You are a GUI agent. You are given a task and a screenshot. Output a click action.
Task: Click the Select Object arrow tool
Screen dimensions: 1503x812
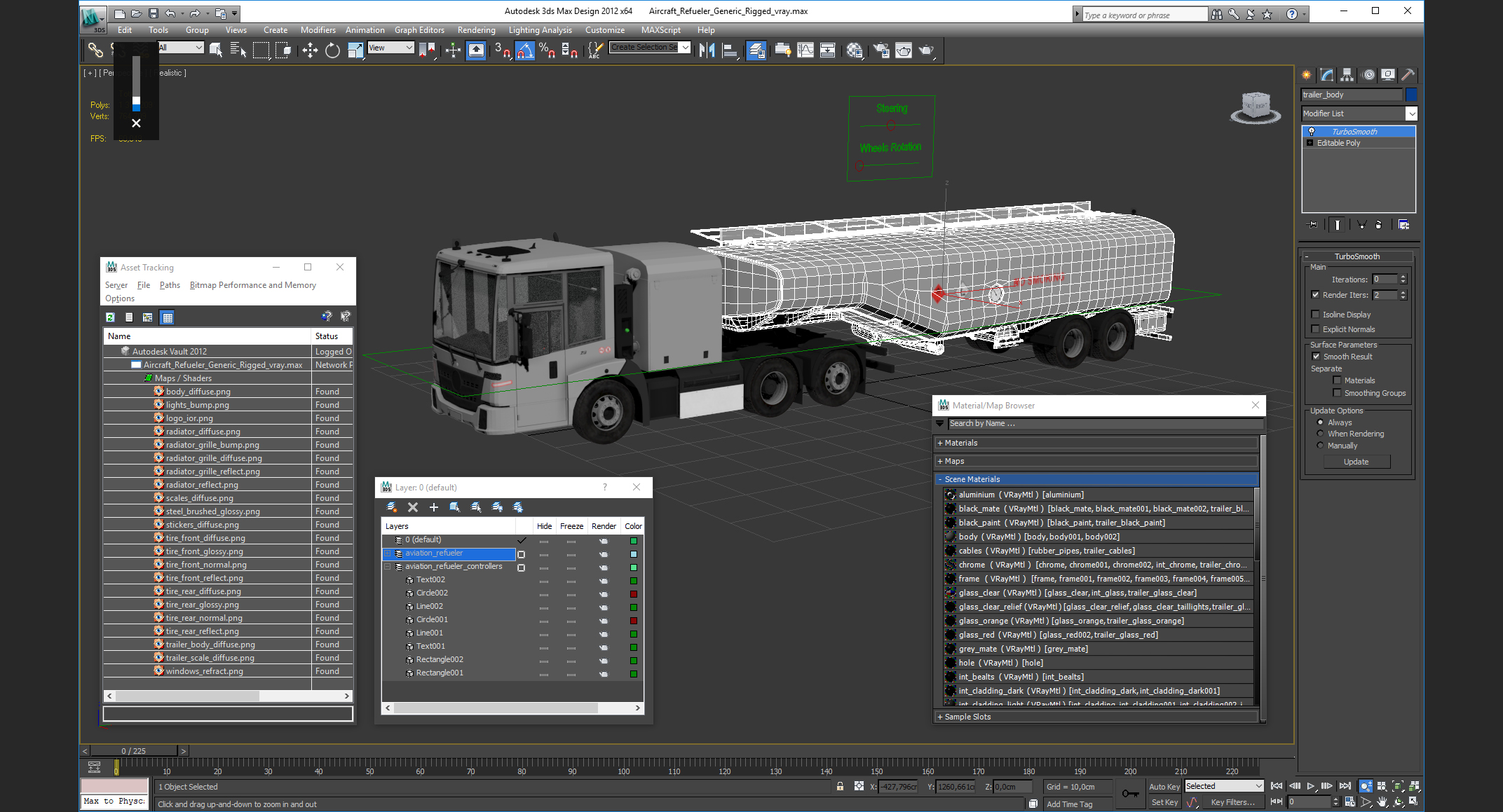pyautogui.click(x=215, y=50)
